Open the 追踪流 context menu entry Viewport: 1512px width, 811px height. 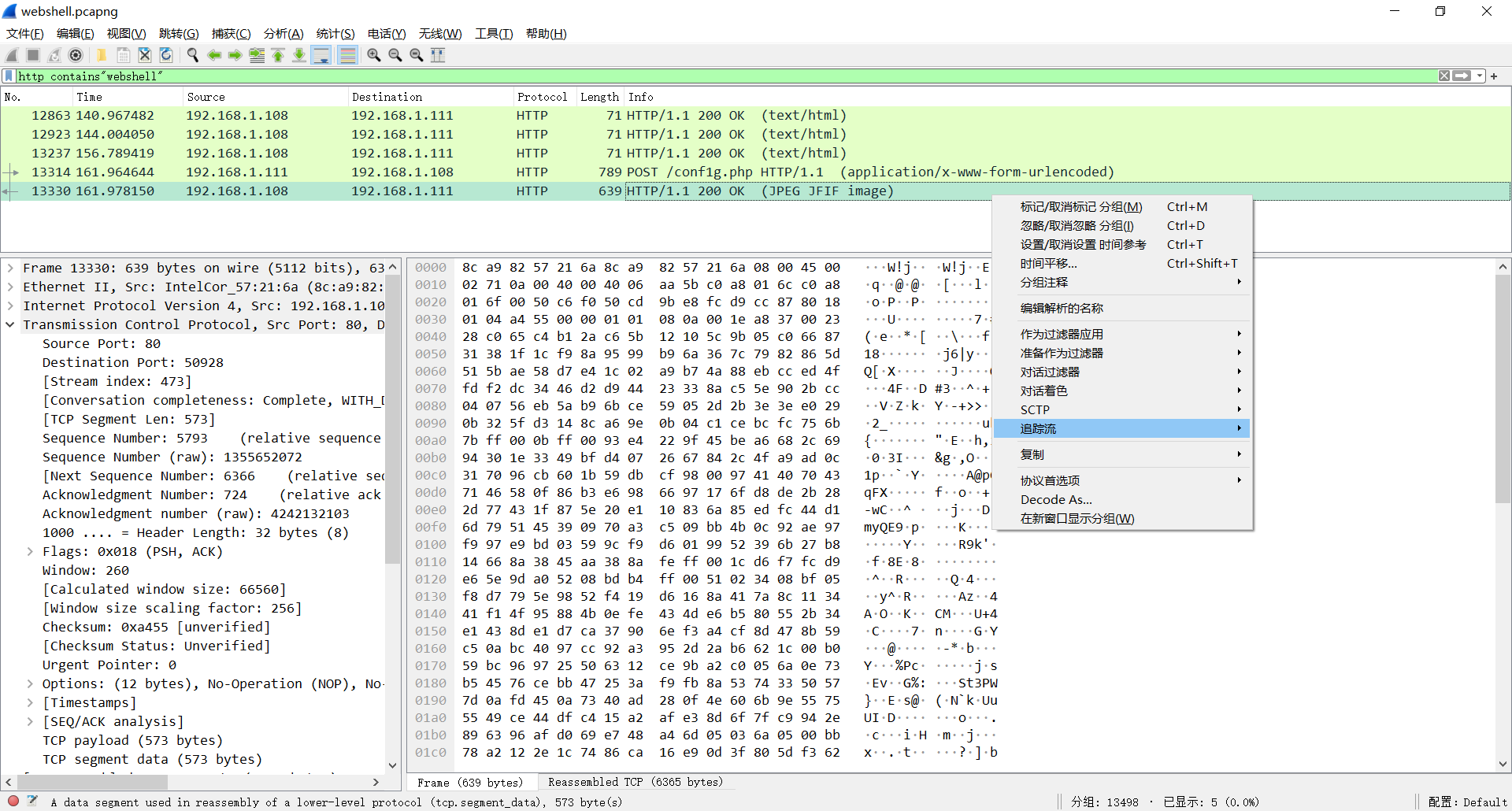pyautogui.click(x=1122, y=428)
